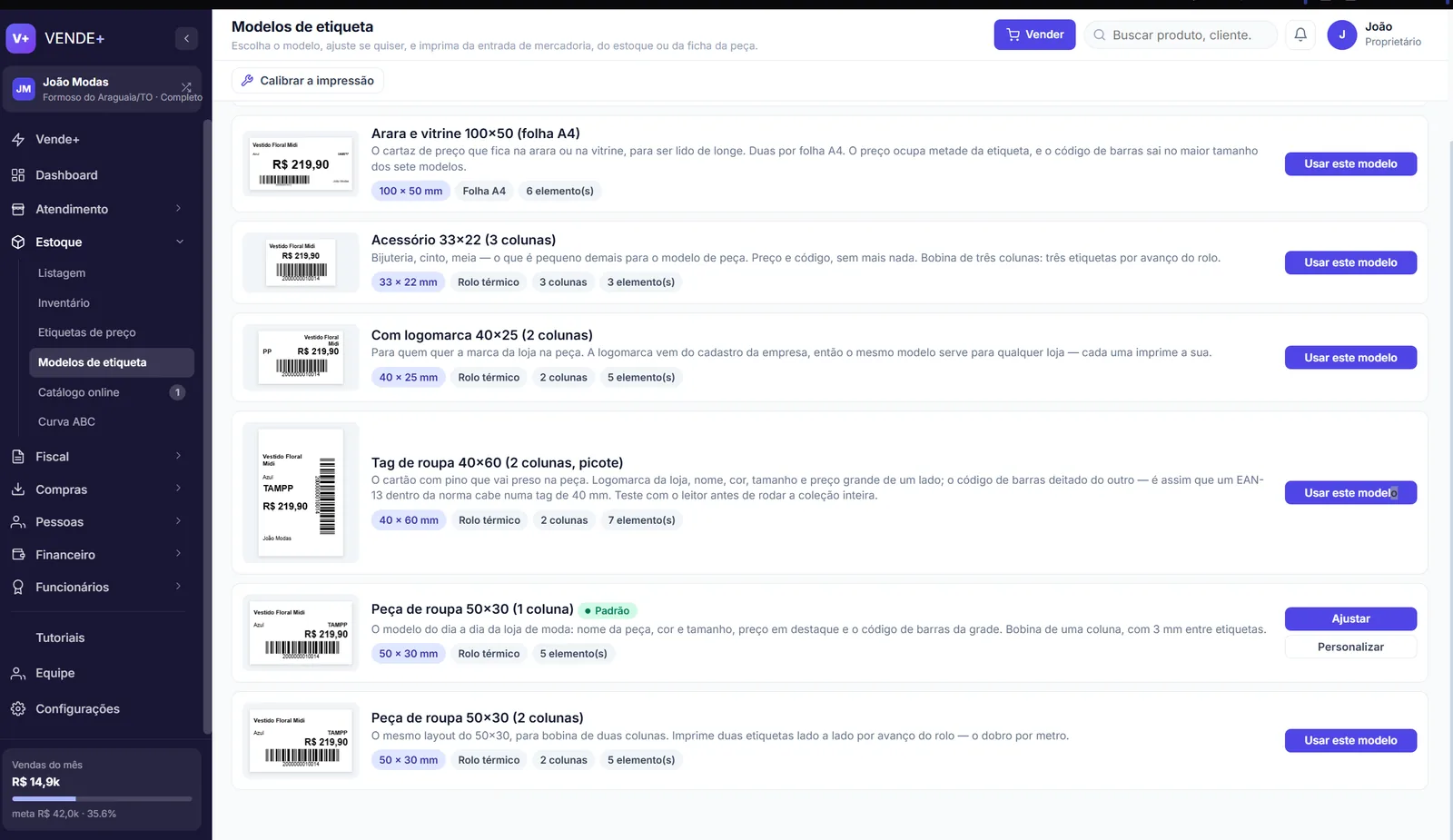Viewport: 1453px width, 840px height.
Task: Expand the Pessoas menu chevron
Action: pos(178,521)
